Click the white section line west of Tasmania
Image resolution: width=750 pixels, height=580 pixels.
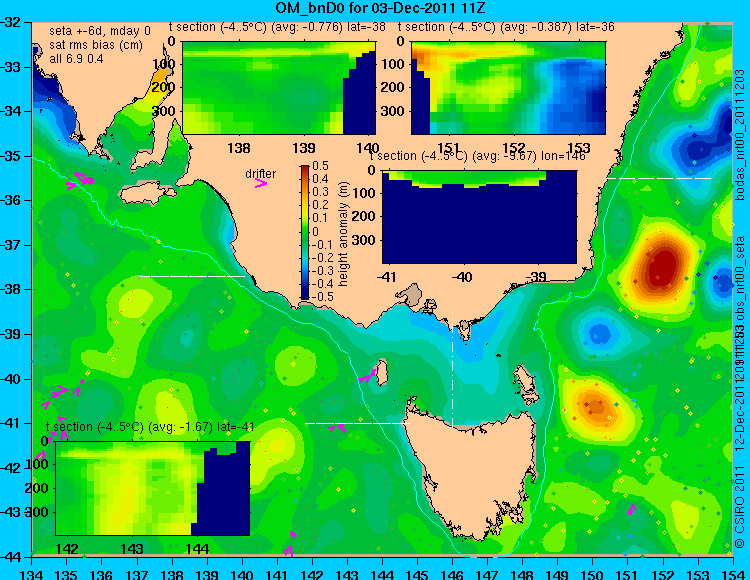click(x=357, y=423)
